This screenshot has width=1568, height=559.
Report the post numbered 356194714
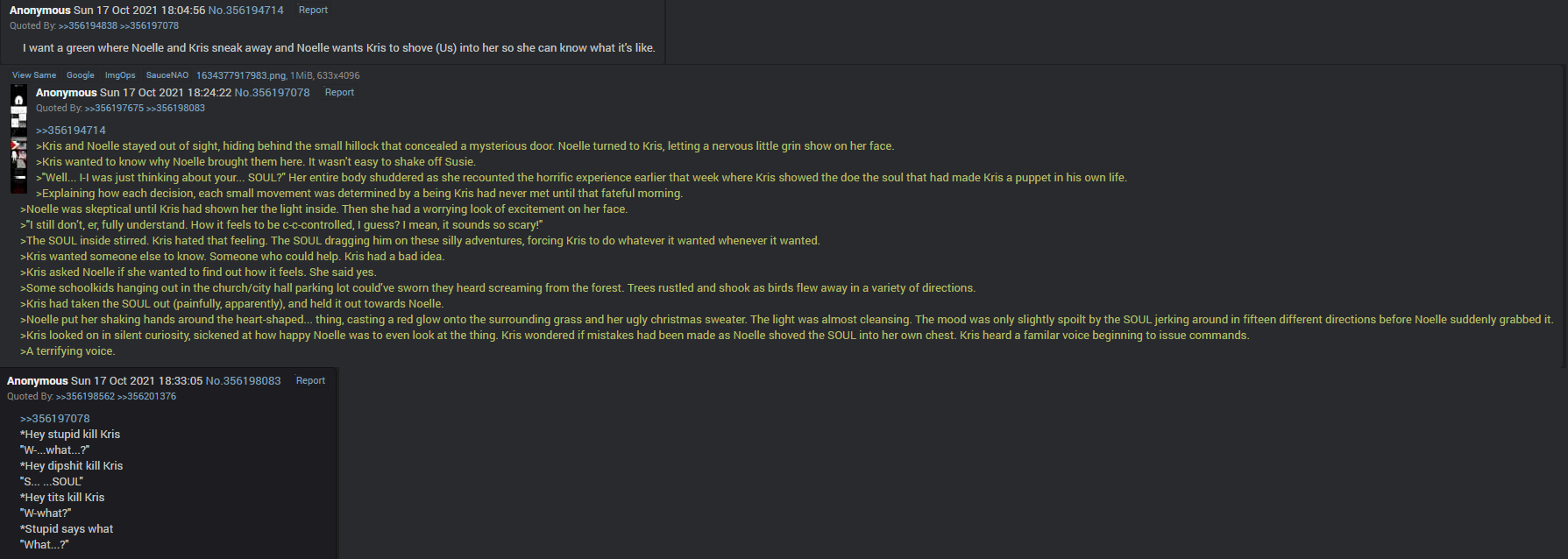pos(313,11)
